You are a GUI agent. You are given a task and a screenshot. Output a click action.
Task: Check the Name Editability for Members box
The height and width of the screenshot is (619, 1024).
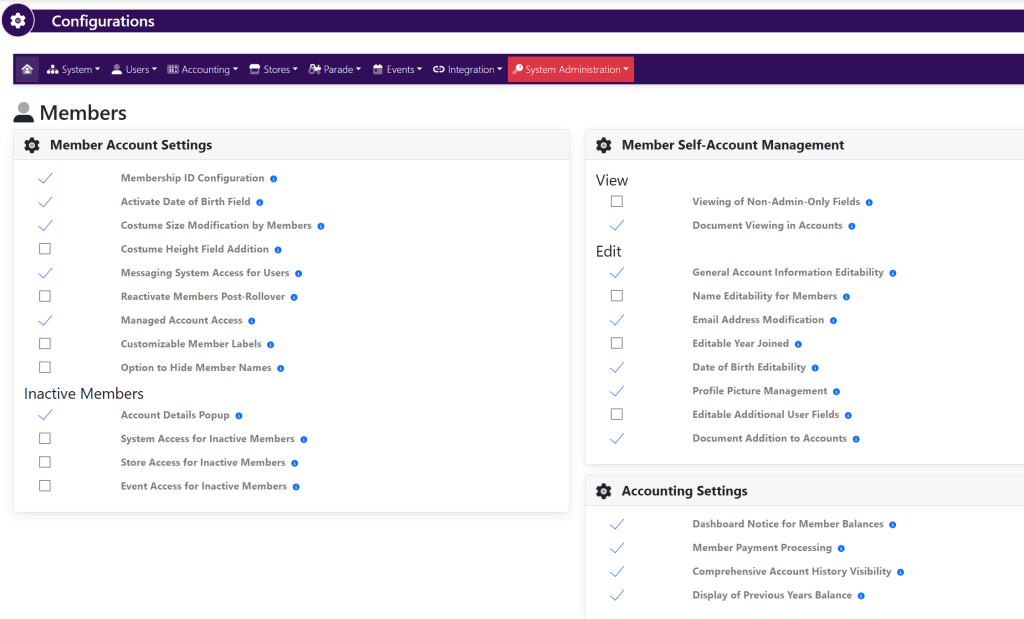[617, 296]
